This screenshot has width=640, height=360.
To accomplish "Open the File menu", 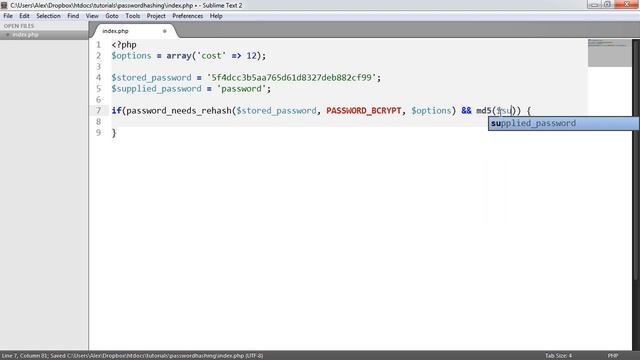I will tap(8, 16).
